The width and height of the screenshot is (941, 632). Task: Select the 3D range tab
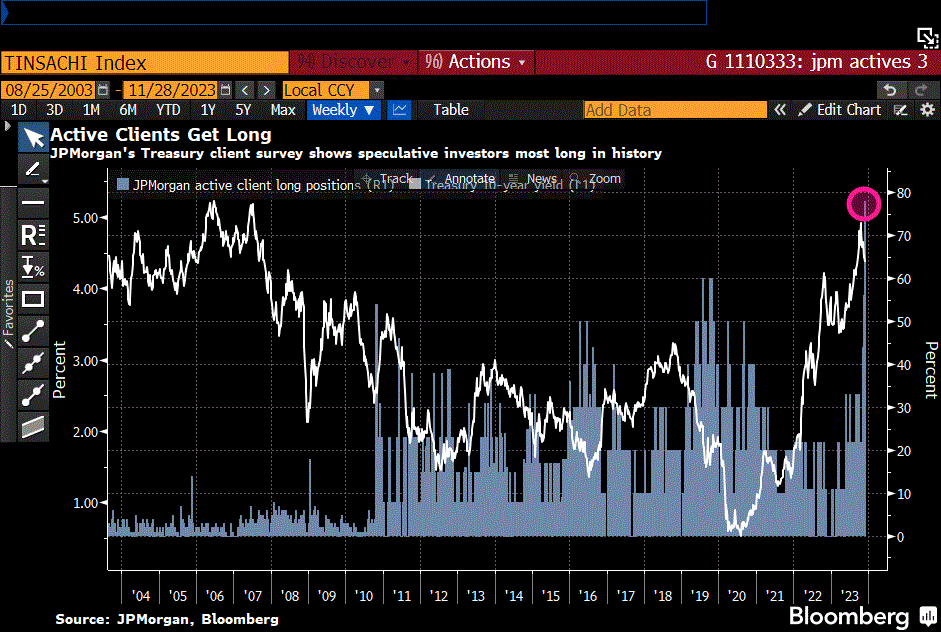coord(55,110)
